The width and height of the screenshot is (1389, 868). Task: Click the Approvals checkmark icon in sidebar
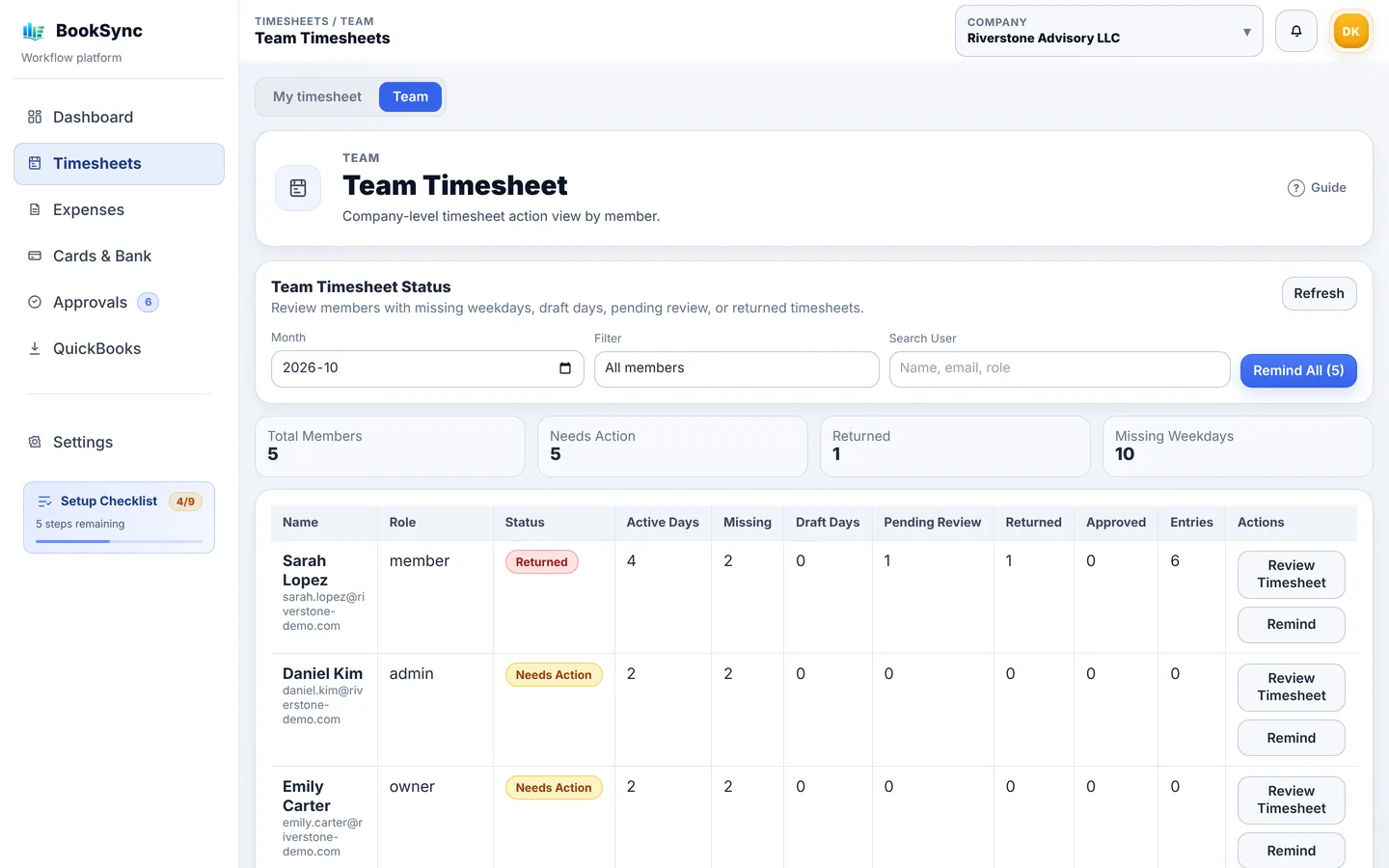[x=35, y=302]
